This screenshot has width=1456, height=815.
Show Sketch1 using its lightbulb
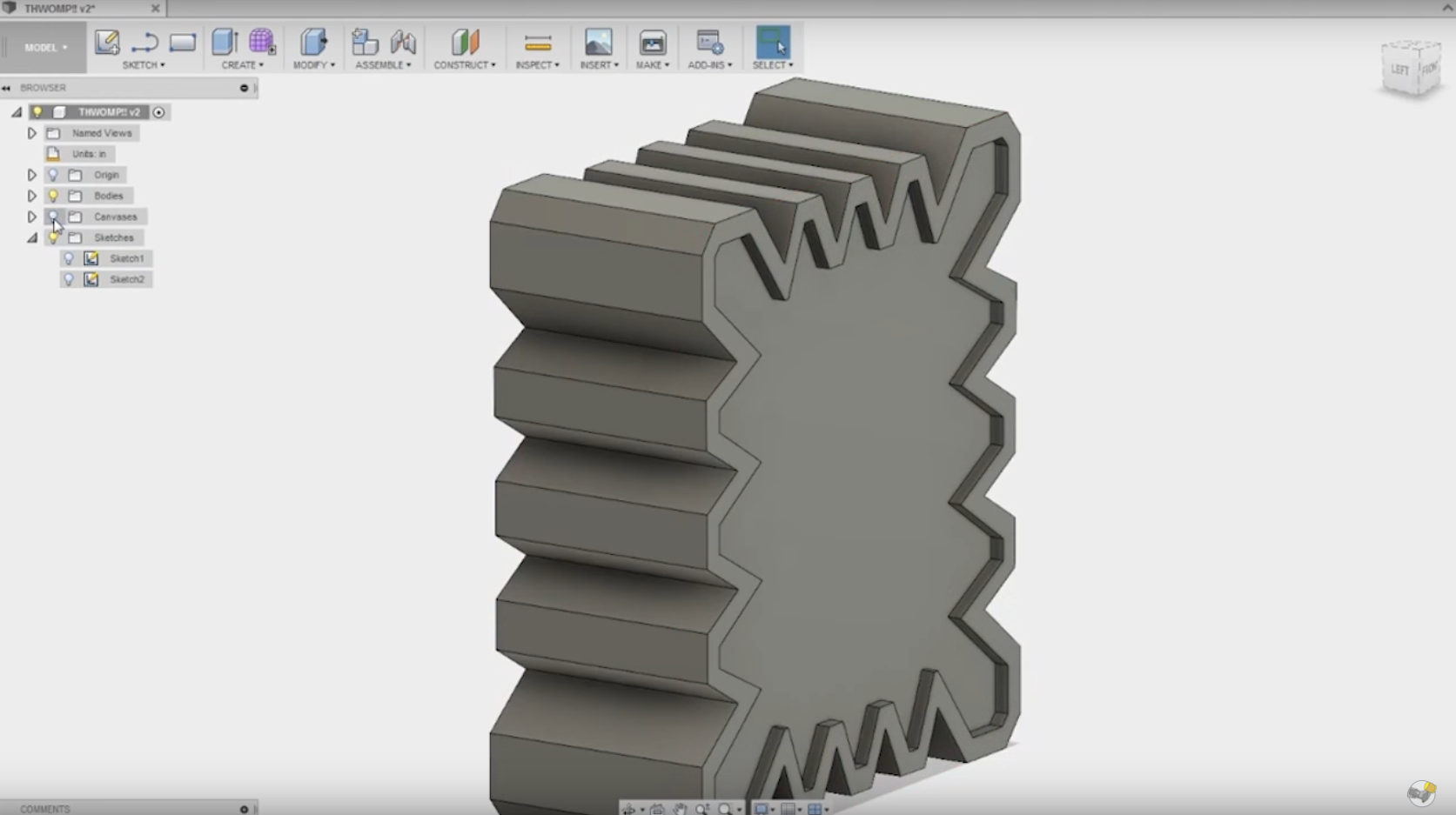point(69,258)
